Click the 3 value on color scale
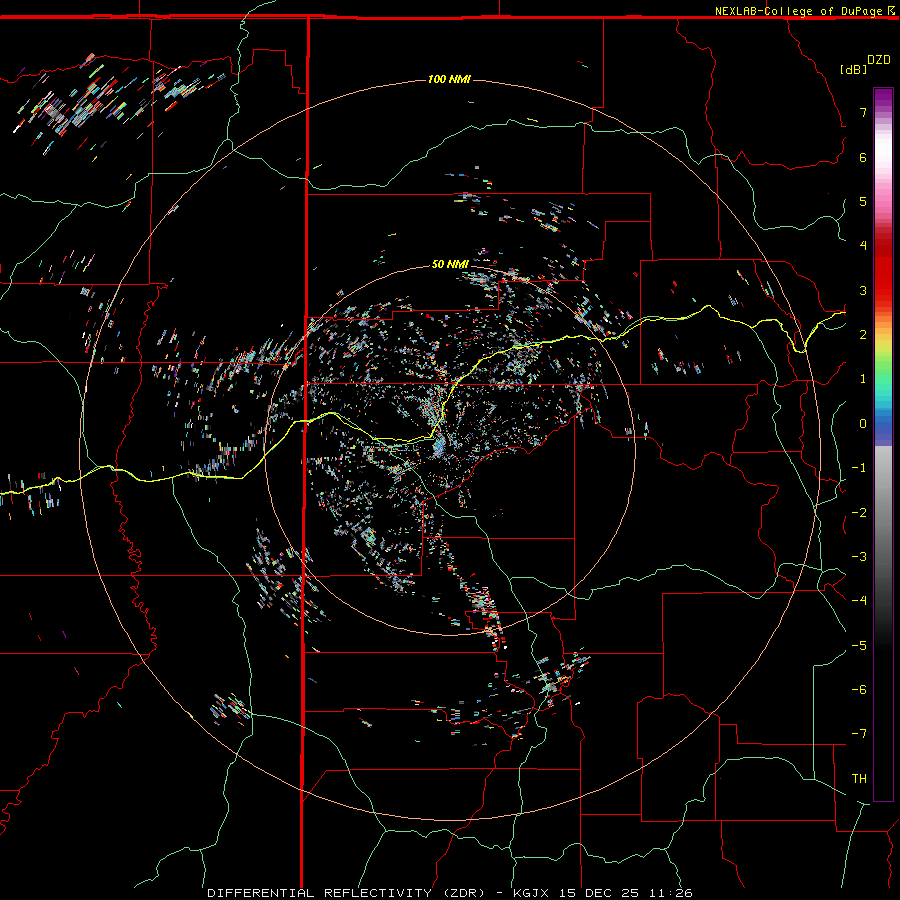This screenshot has width=900, height=900. pyautogui.click(x=863, y=290)
